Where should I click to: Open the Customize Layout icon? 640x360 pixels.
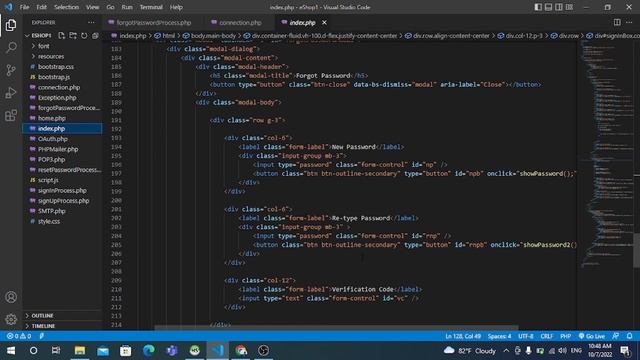[569, 7]
